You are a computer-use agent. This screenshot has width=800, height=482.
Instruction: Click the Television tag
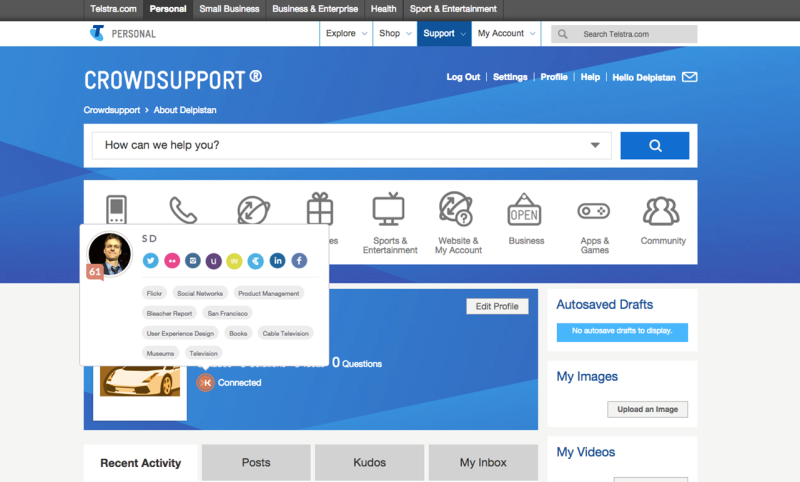(203, 353)
